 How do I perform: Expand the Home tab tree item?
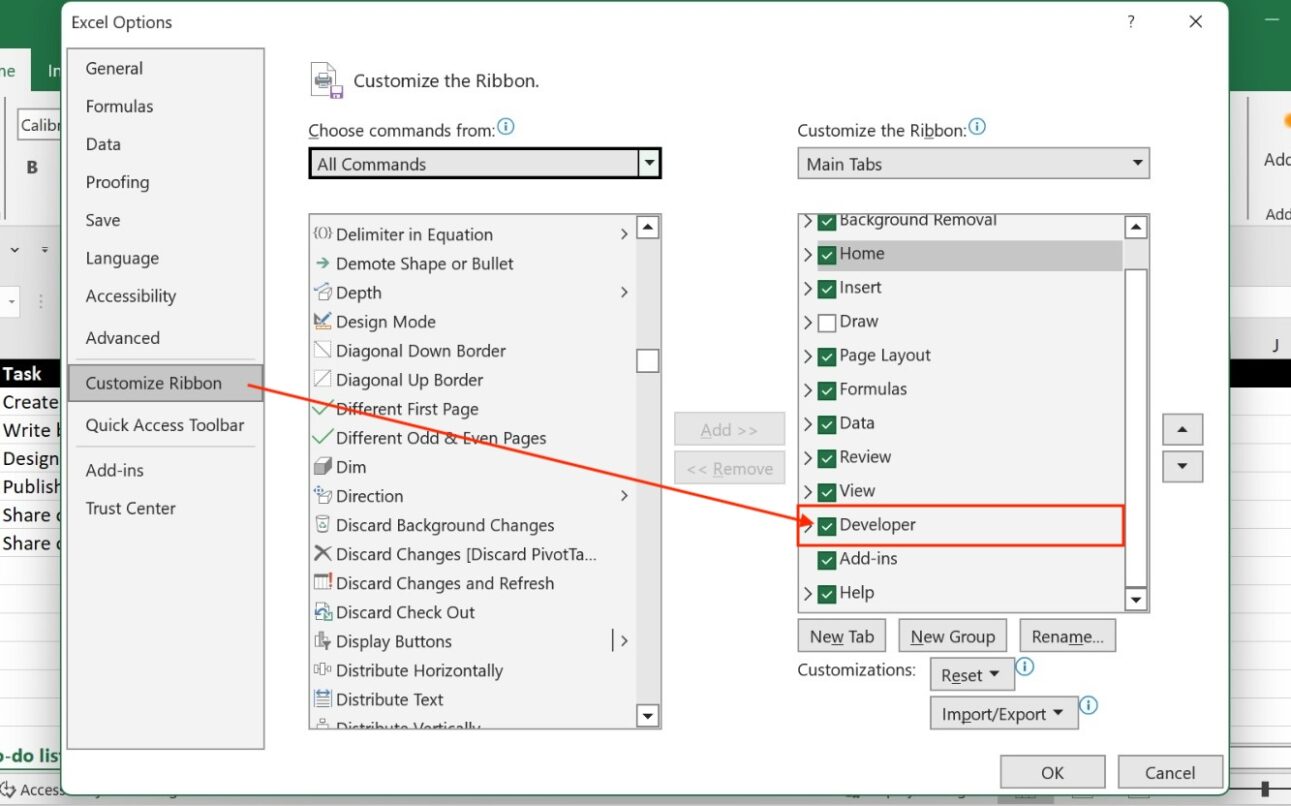pyautogui.click(x=808, y=254)
